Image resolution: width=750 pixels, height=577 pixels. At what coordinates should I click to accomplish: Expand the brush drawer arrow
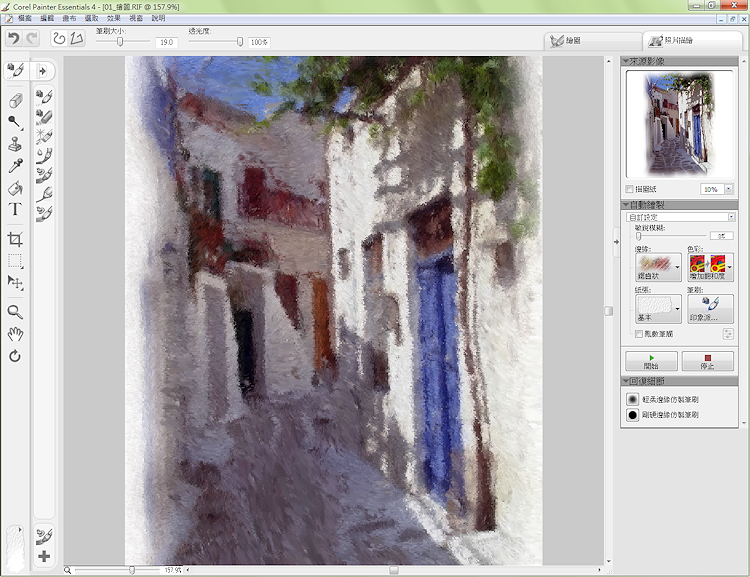point(43,71)
